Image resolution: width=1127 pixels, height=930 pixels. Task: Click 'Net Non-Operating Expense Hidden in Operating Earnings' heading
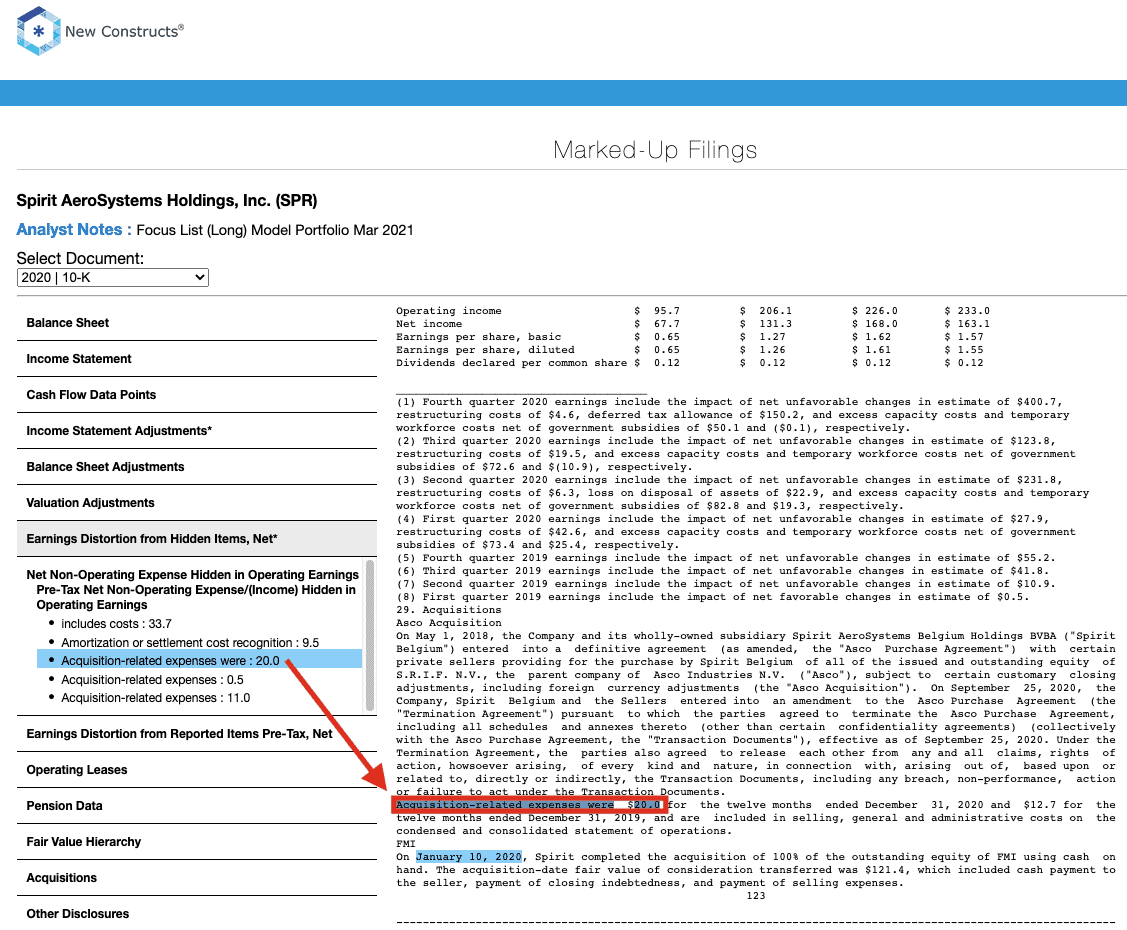pyautogui.click(x=193, y=574)
